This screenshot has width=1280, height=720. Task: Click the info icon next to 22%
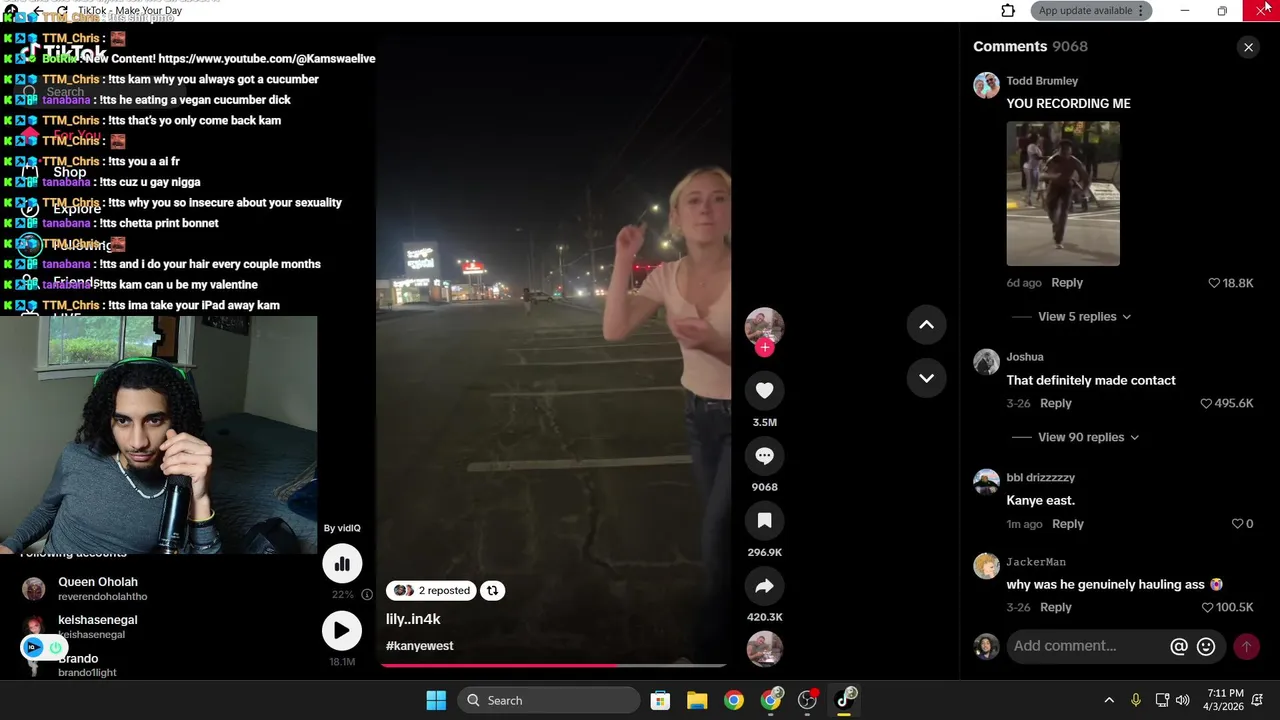367,594
